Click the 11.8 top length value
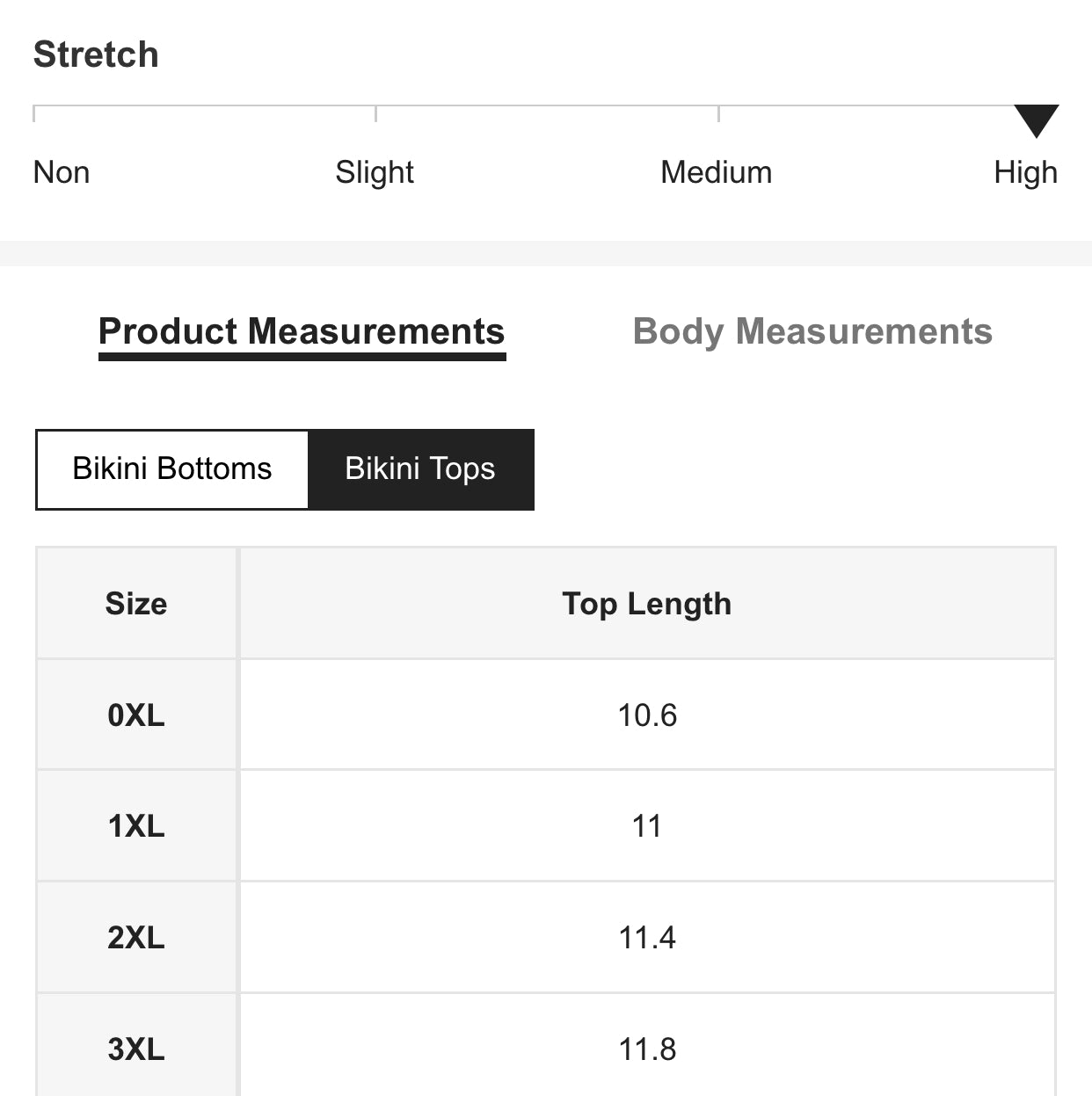 pyautogui.click(x=647, y=1049)
